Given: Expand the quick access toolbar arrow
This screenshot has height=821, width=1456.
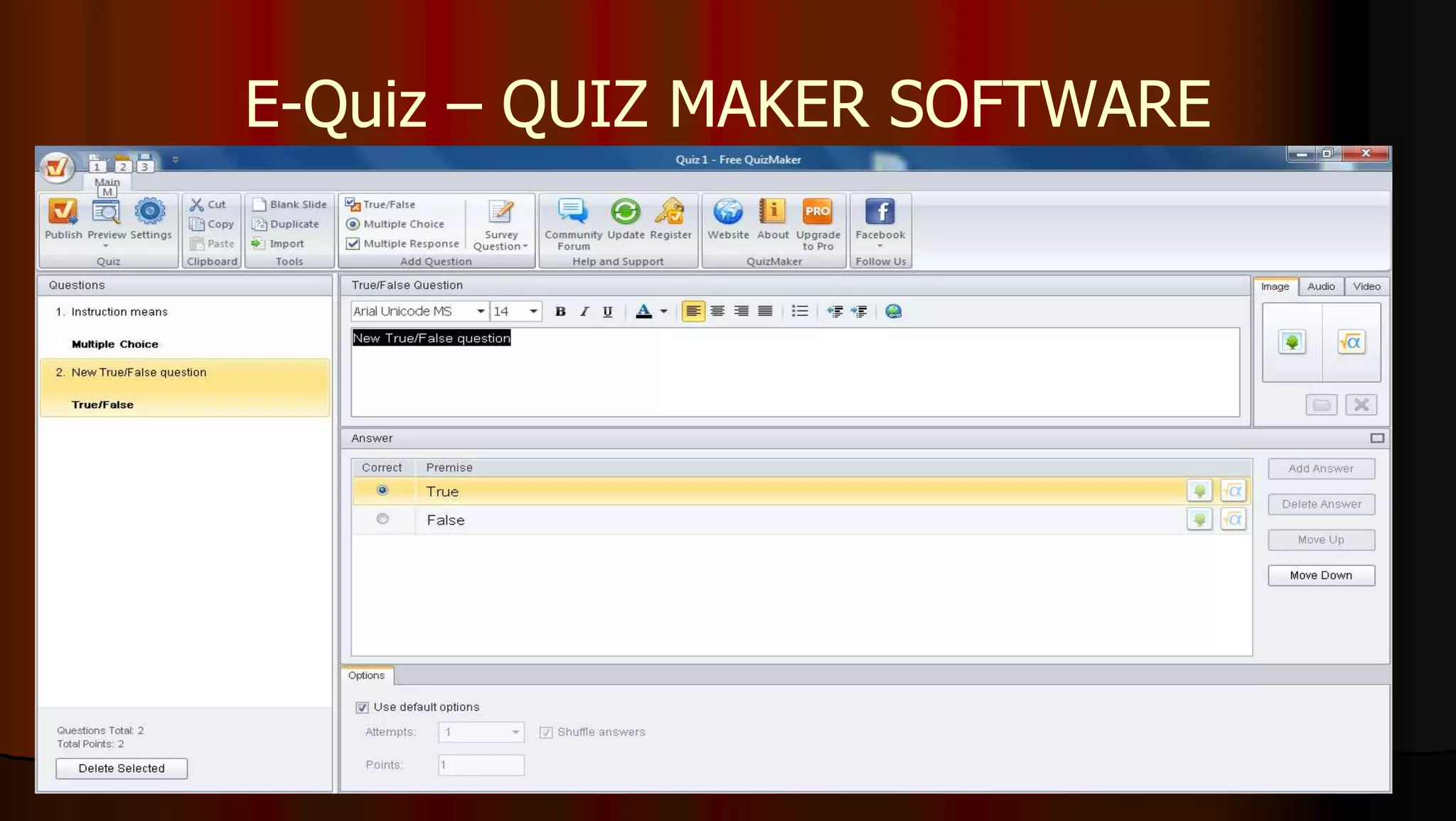Looking at the screenshot, I should point(175,160).
